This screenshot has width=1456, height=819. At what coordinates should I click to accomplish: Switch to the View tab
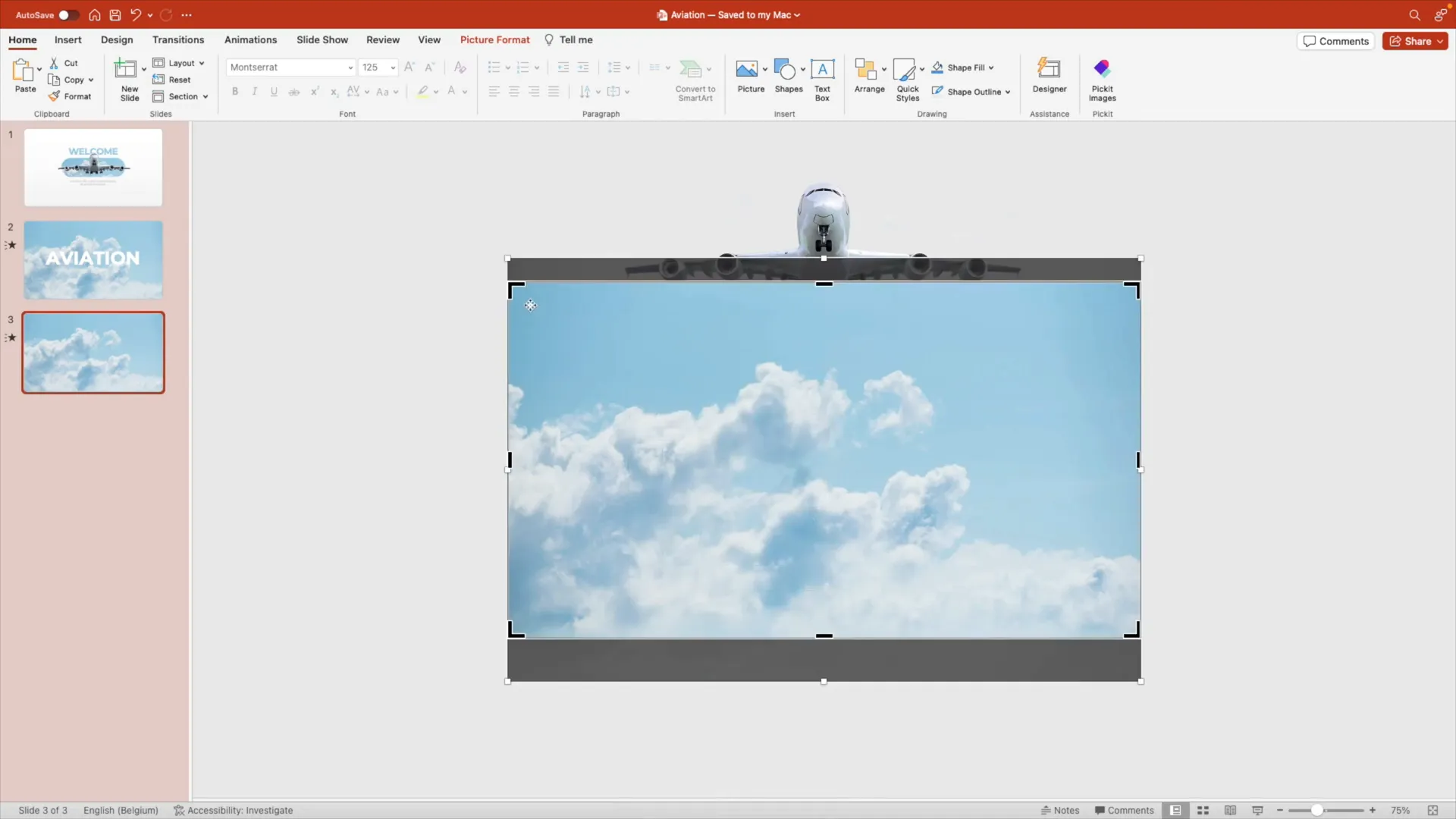(x=429, y=39)
